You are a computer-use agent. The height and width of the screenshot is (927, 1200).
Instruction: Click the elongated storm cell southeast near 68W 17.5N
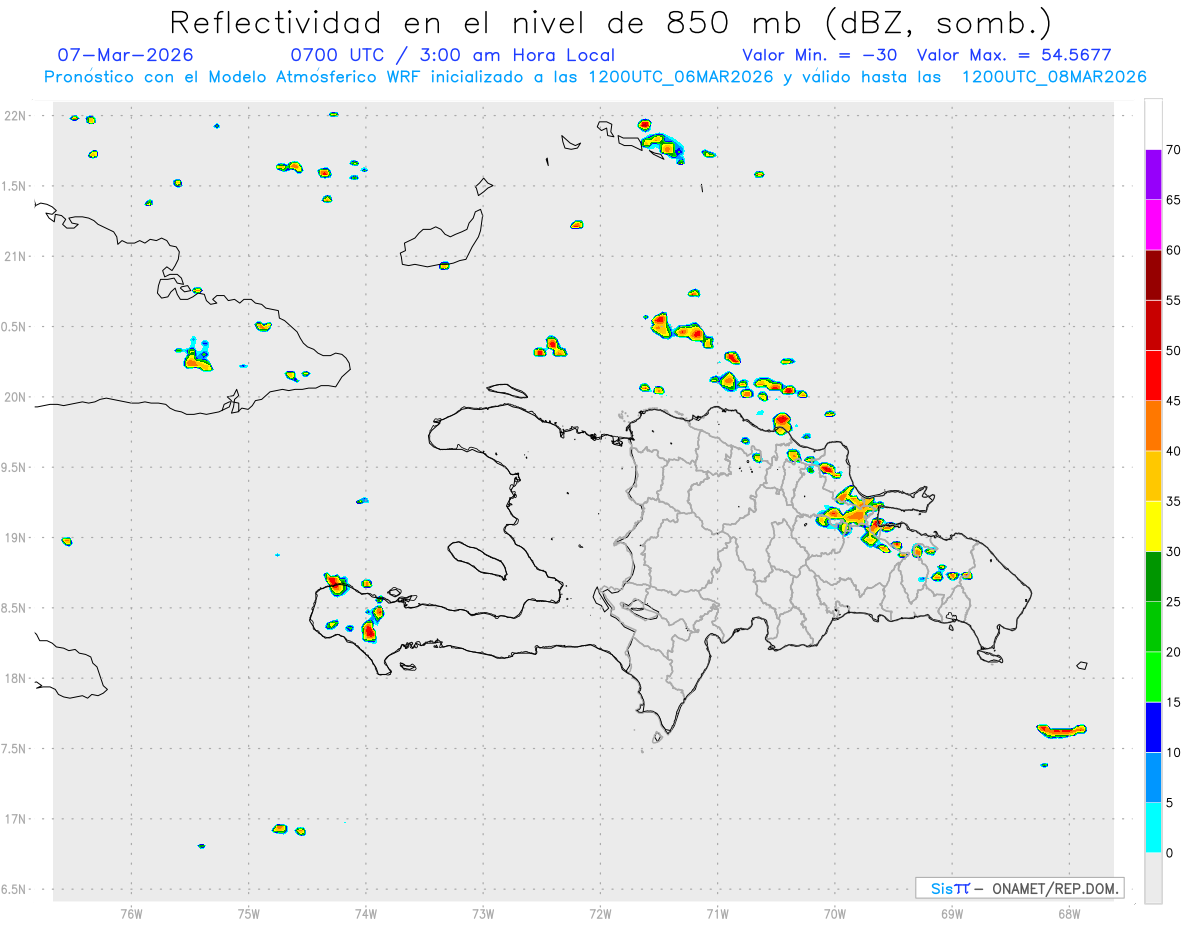1060,731
